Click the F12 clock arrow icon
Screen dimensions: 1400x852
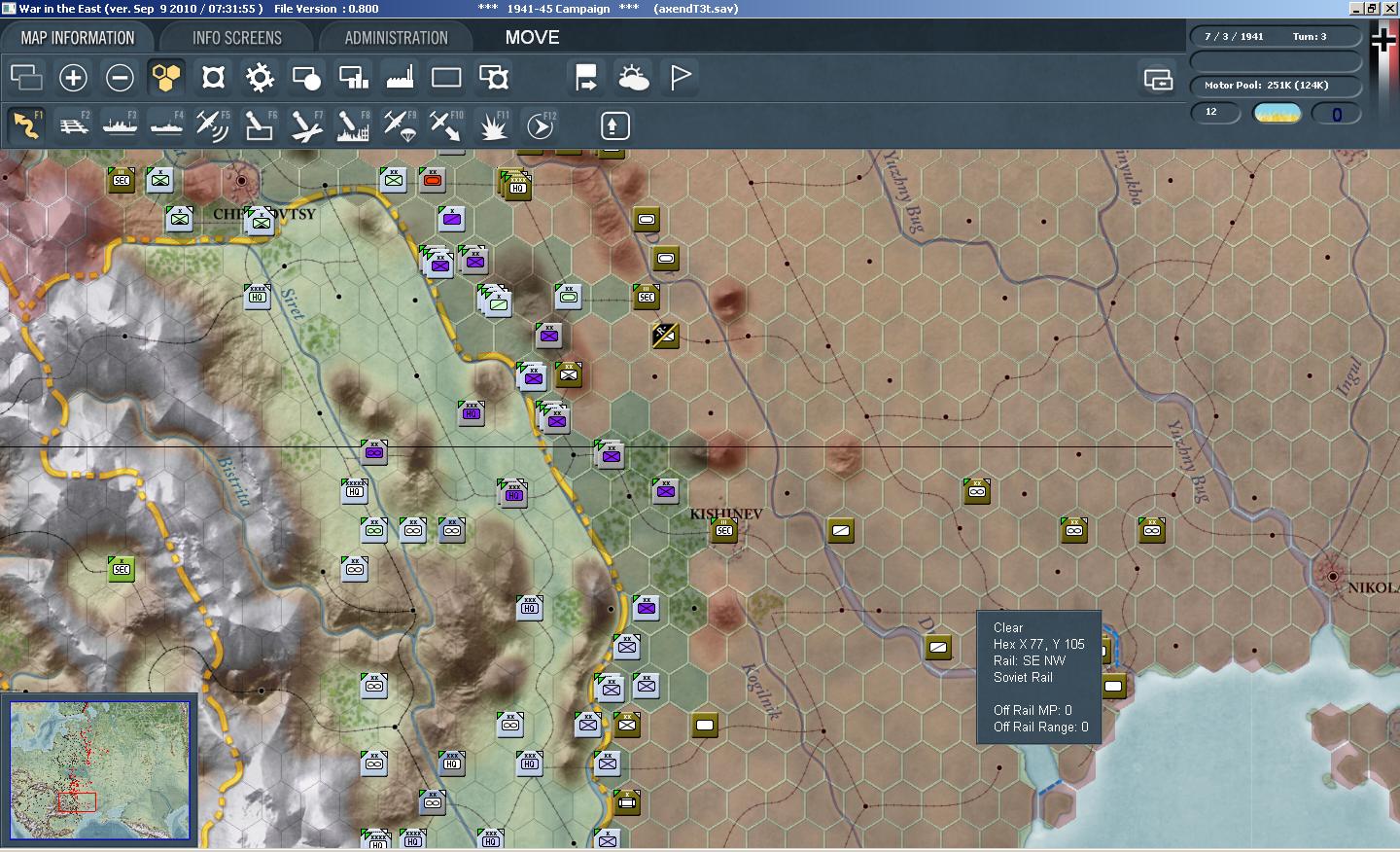pyautogui.click(x=540, y=125)
